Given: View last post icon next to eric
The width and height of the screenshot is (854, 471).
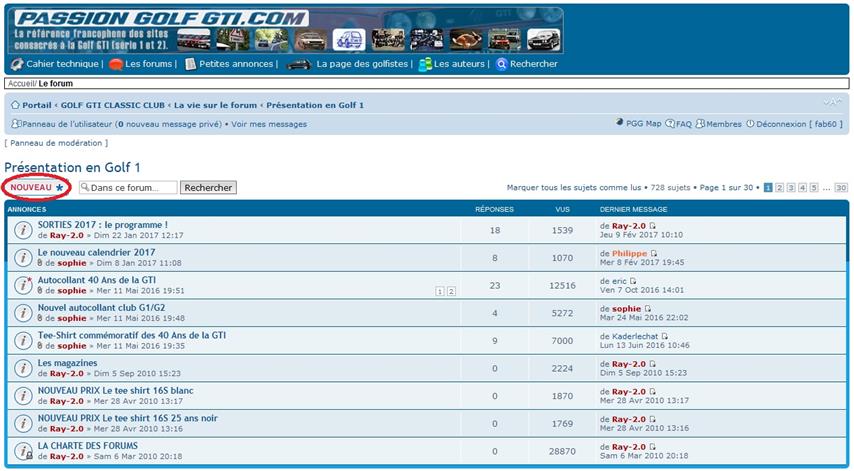Looking at the screenshot, I should tap(633, 281).
